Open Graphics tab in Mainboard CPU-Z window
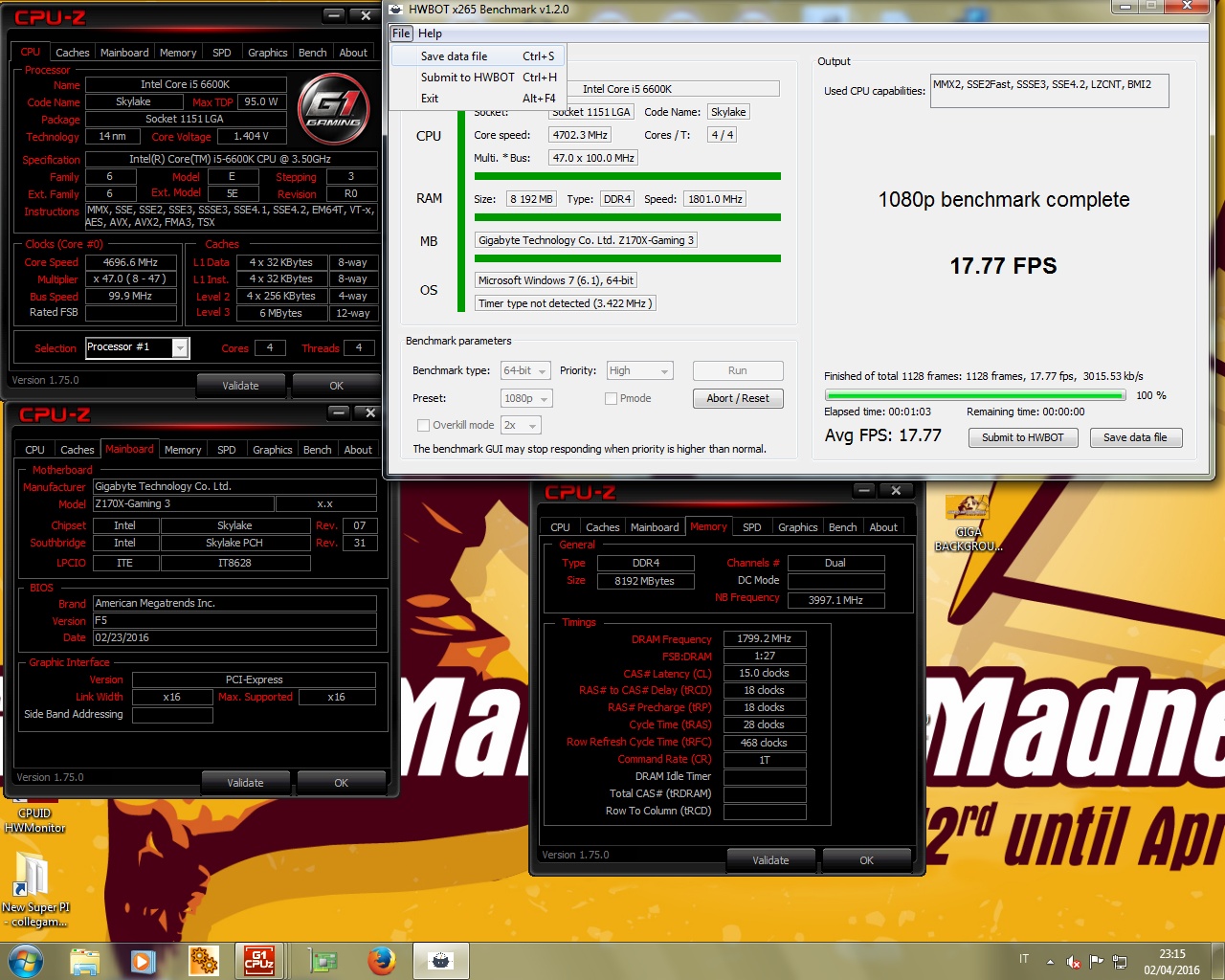This screenshot has width=1225, height=980. [x=272, y=450]
